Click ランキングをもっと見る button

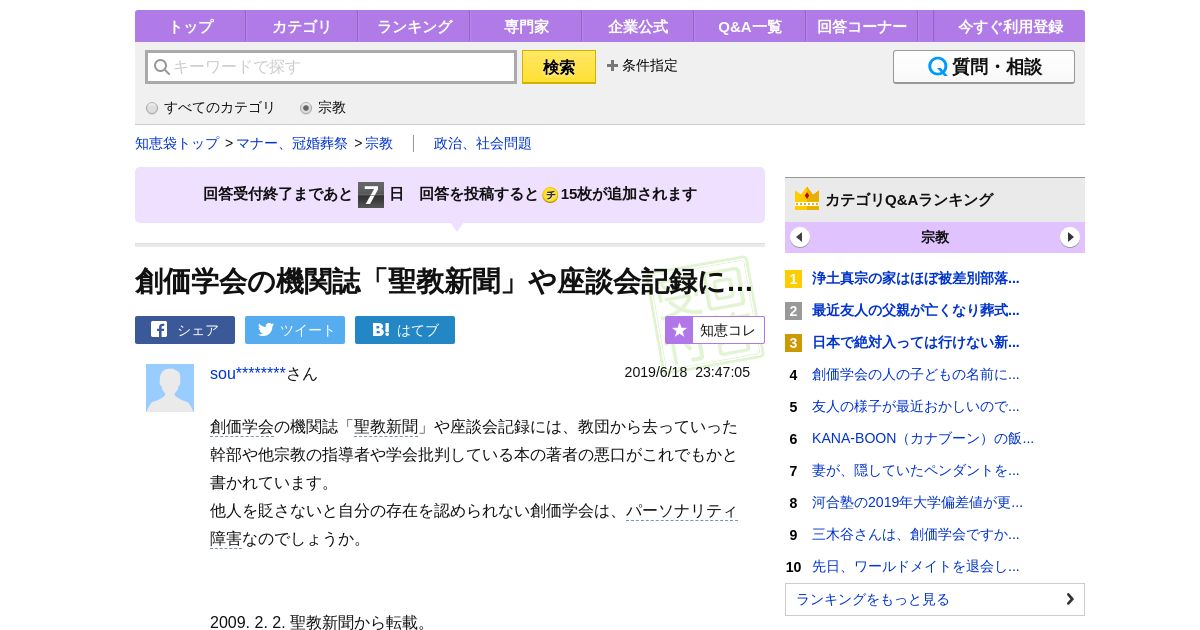coord(935,599)
